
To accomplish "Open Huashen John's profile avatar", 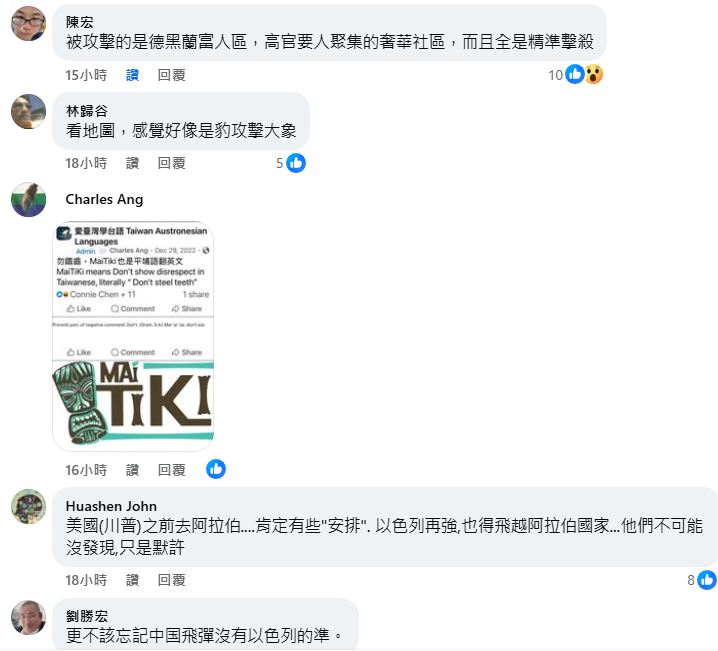I will click(28, 506).
